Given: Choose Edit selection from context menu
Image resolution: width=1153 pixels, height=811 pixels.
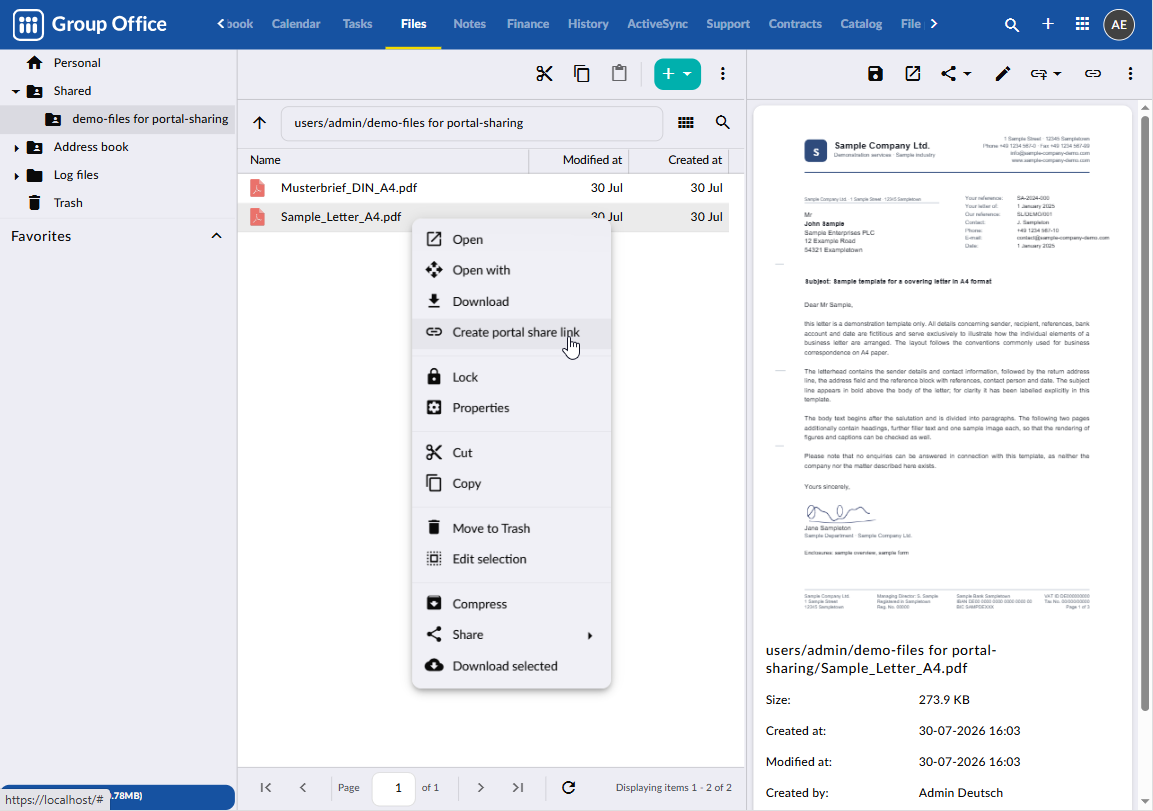Looking at the screenshot, I should pos(511,560).
